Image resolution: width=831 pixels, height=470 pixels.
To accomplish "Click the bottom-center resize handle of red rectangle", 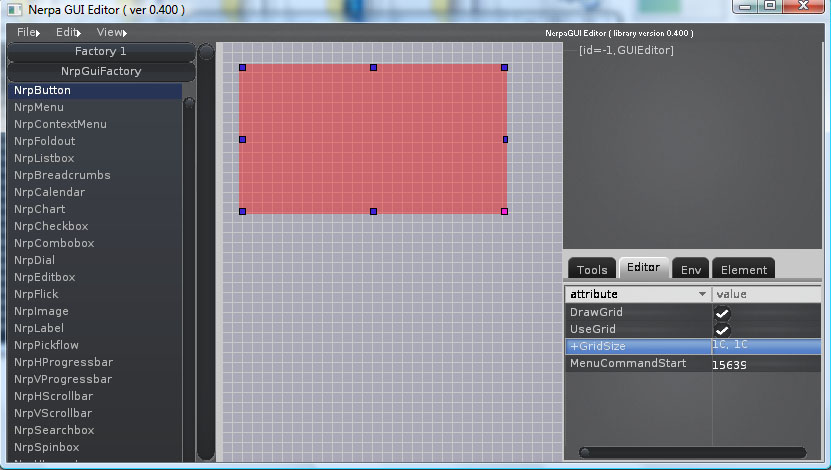I will pos(373,211).
